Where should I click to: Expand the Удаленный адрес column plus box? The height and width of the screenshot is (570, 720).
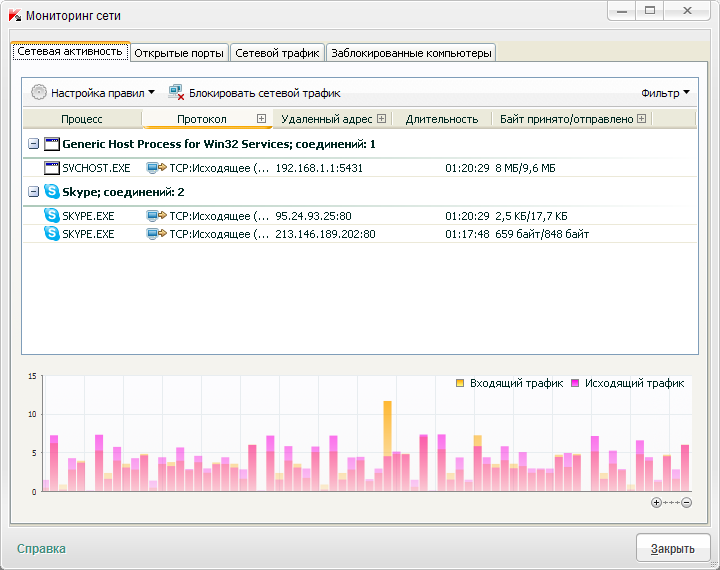pos(381,119)
